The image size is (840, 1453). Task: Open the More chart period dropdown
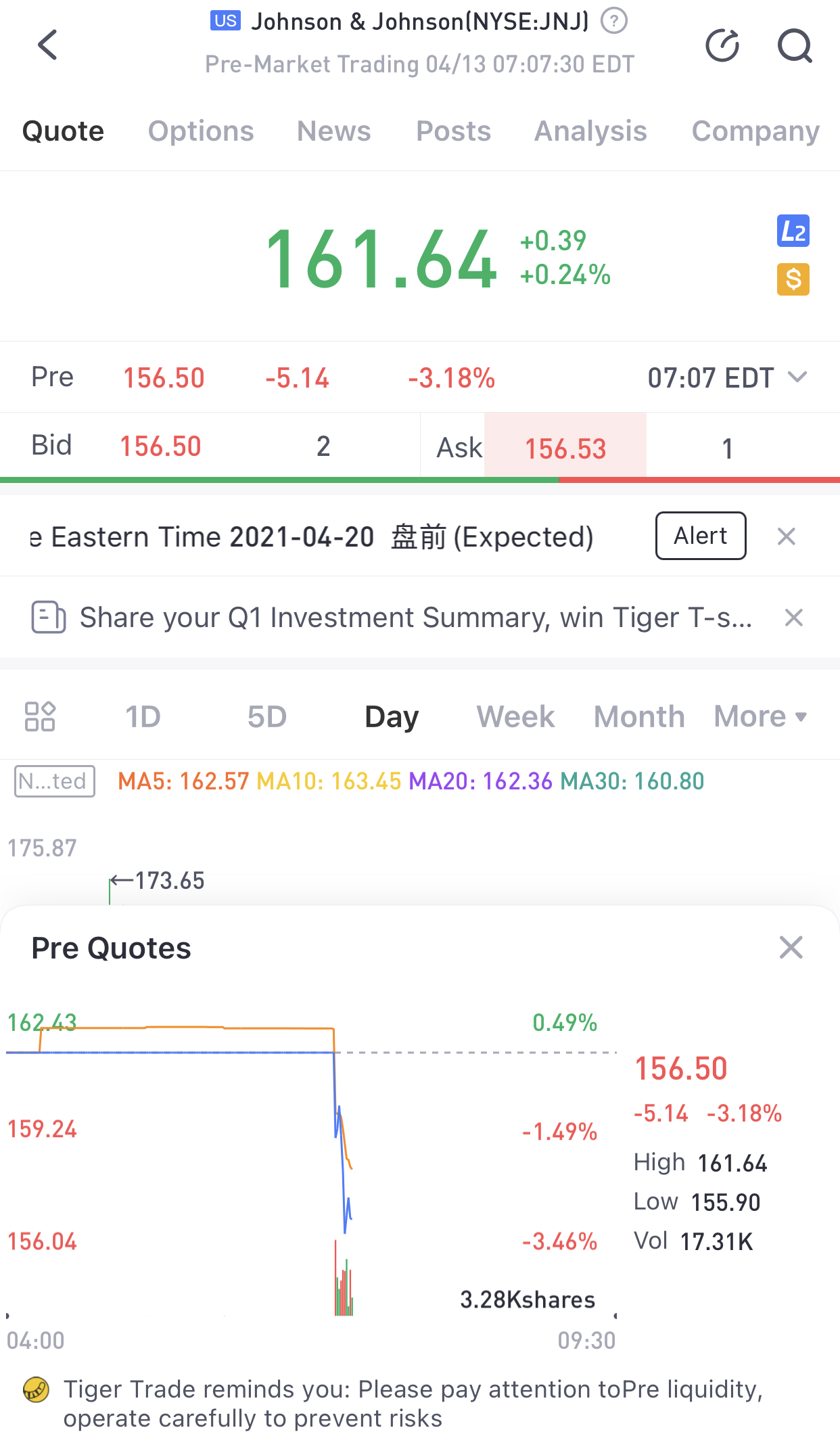pyautogui.click(x=761, y=716)
